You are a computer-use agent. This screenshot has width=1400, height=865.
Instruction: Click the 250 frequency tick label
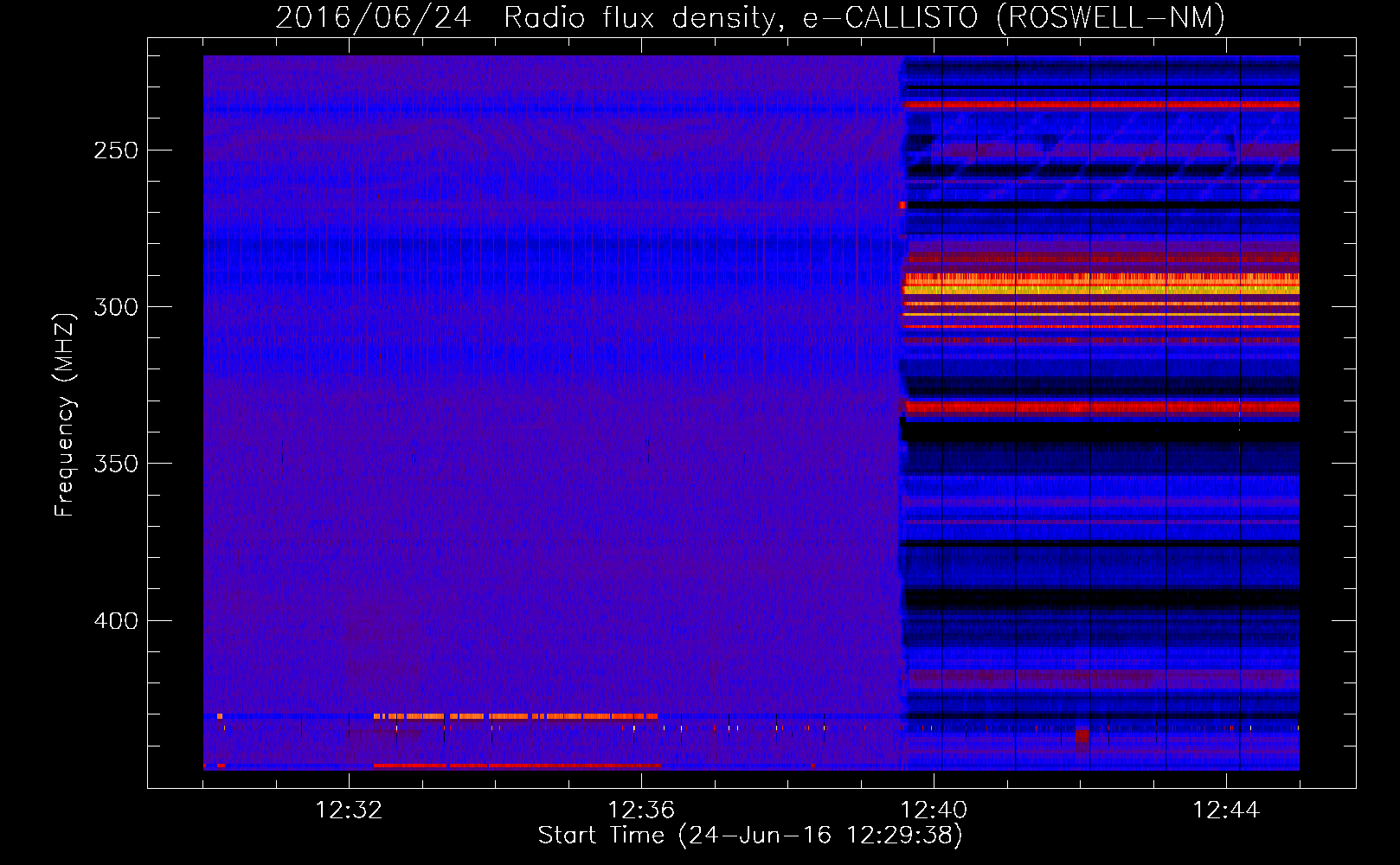click(x=116, y=151)
